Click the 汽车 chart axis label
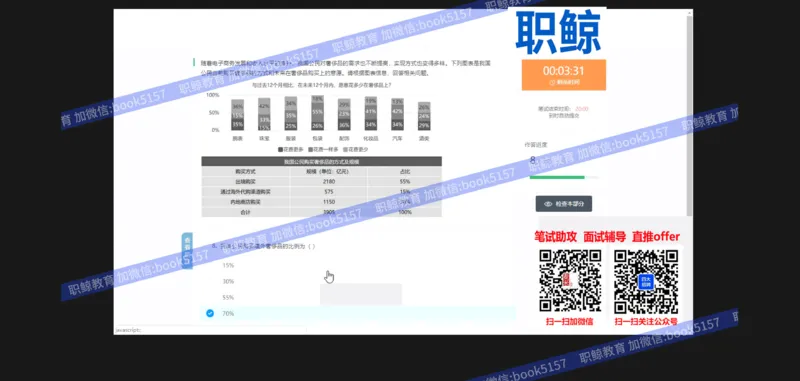 pos(397,138)
